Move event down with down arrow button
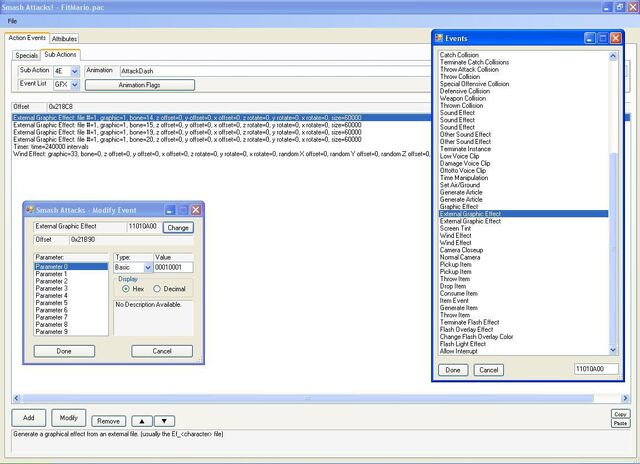Image resolution: width=640 pixels, height=464 pixels. click(x=164, y=421)
